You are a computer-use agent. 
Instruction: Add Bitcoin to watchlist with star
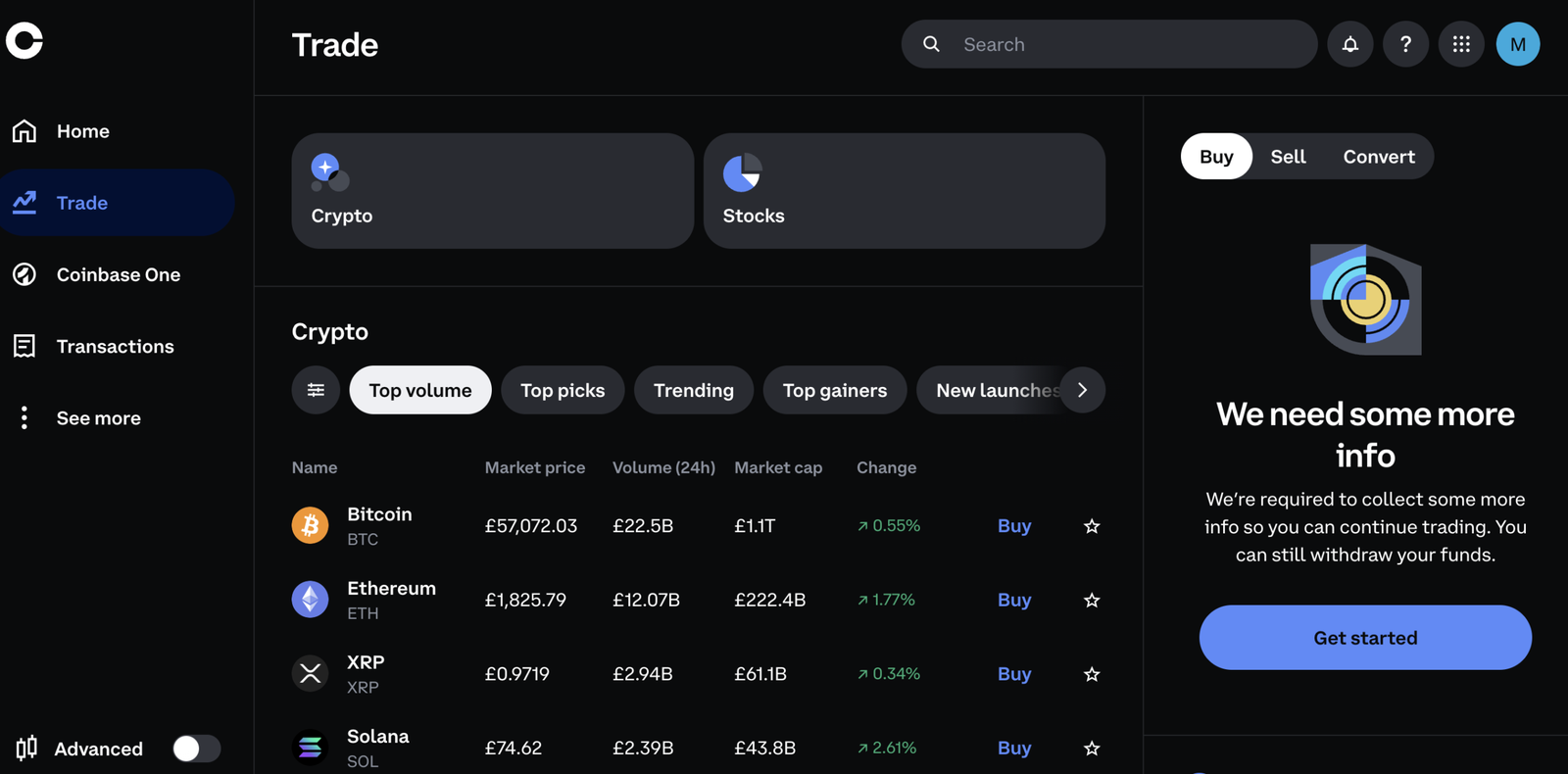1092,526
